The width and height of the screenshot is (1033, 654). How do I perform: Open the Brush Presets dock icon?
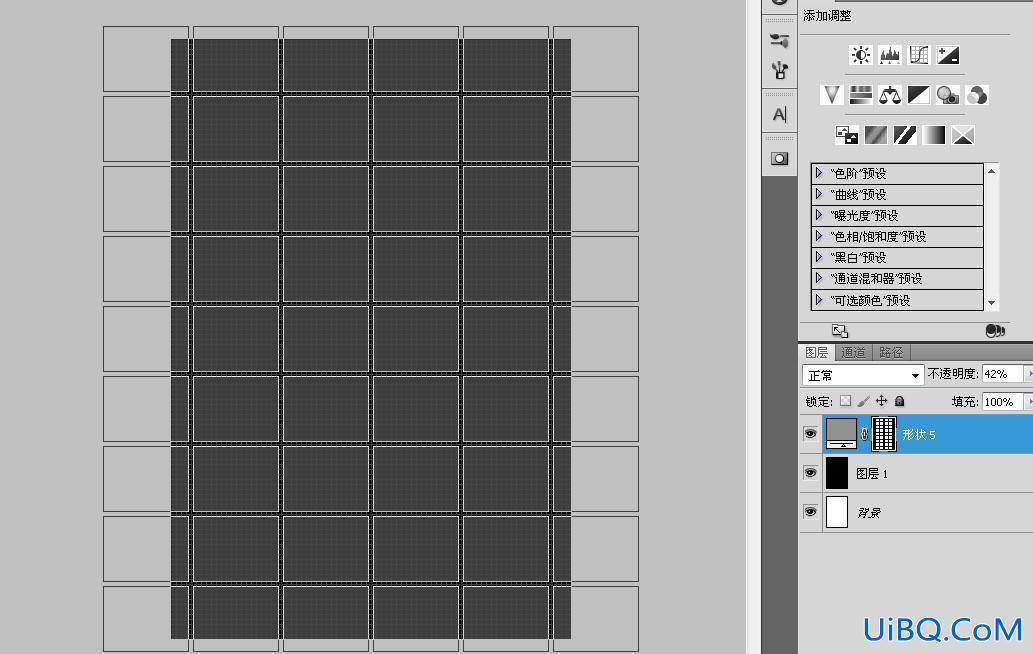pyautogui.click(x=779, y=70)
